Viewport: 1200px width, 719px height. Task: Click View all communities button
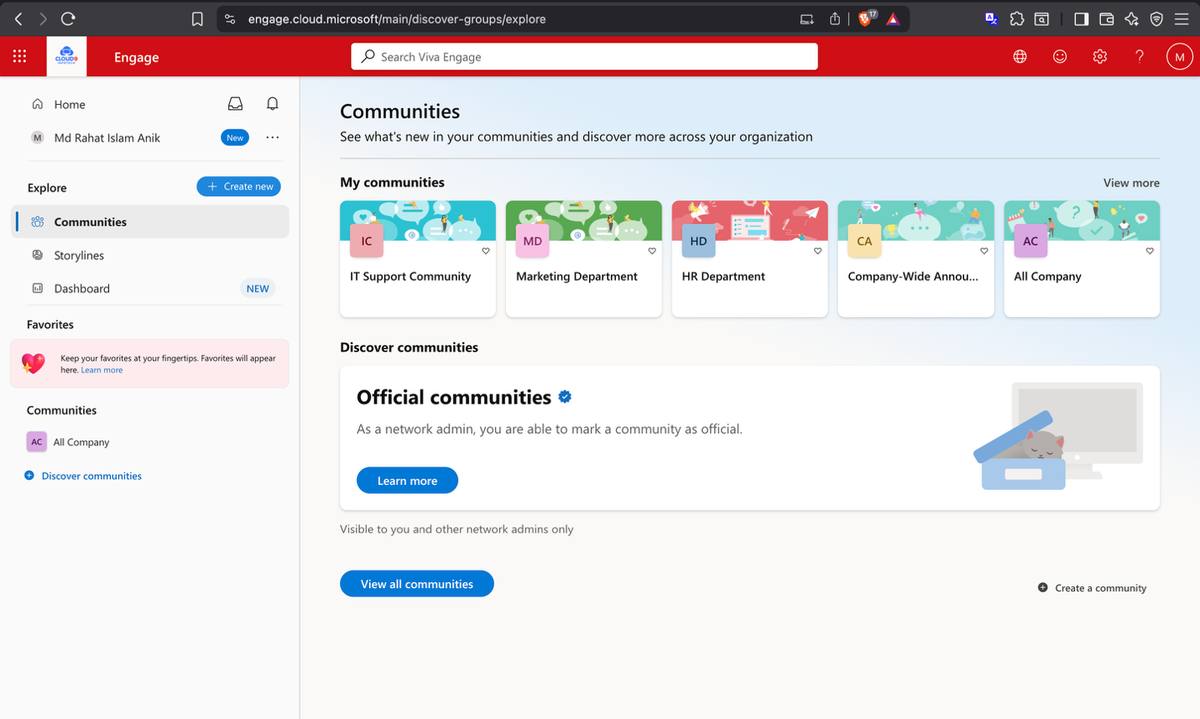click(x=417, y=584)
